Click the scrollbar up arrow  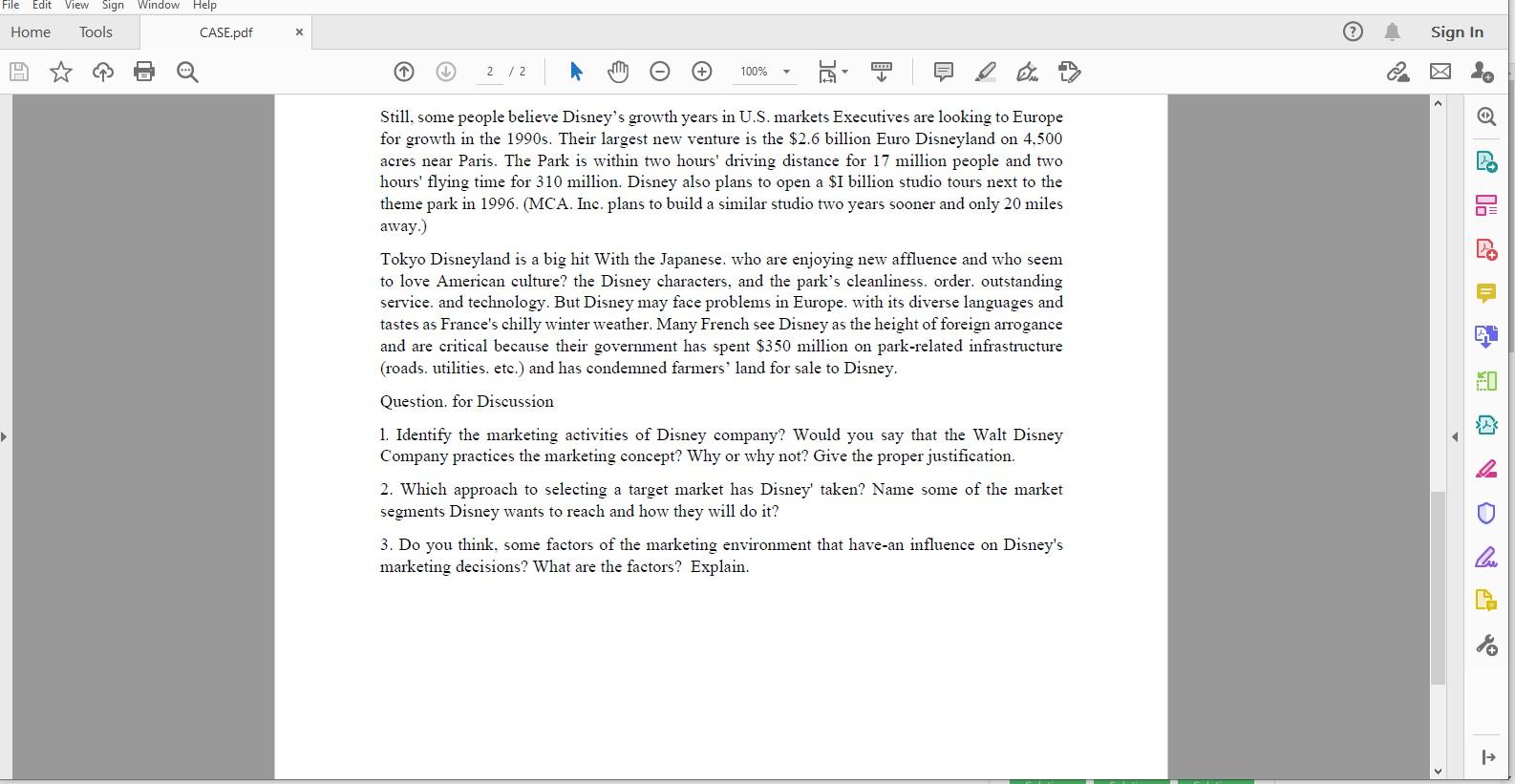(x=1438, y=103)
